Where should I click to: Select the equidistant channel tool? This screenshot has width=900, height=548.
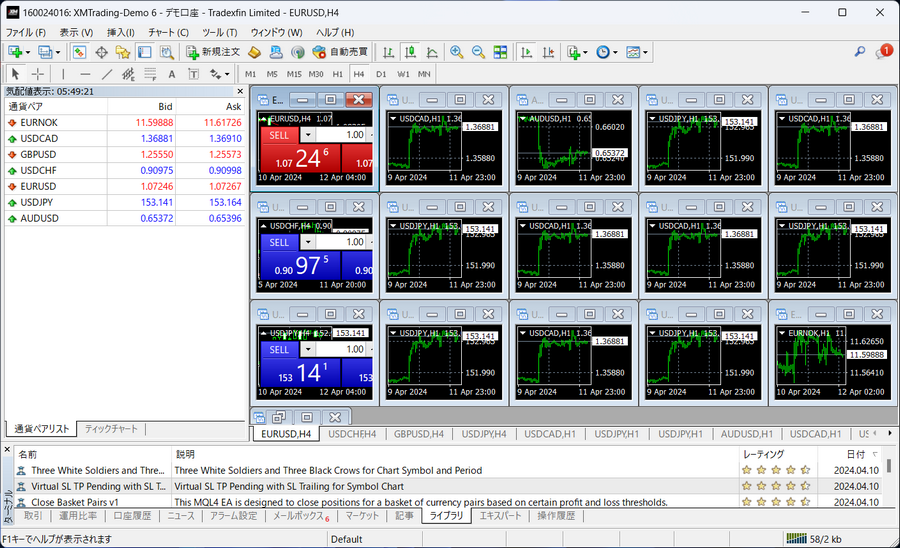[129, 74]
